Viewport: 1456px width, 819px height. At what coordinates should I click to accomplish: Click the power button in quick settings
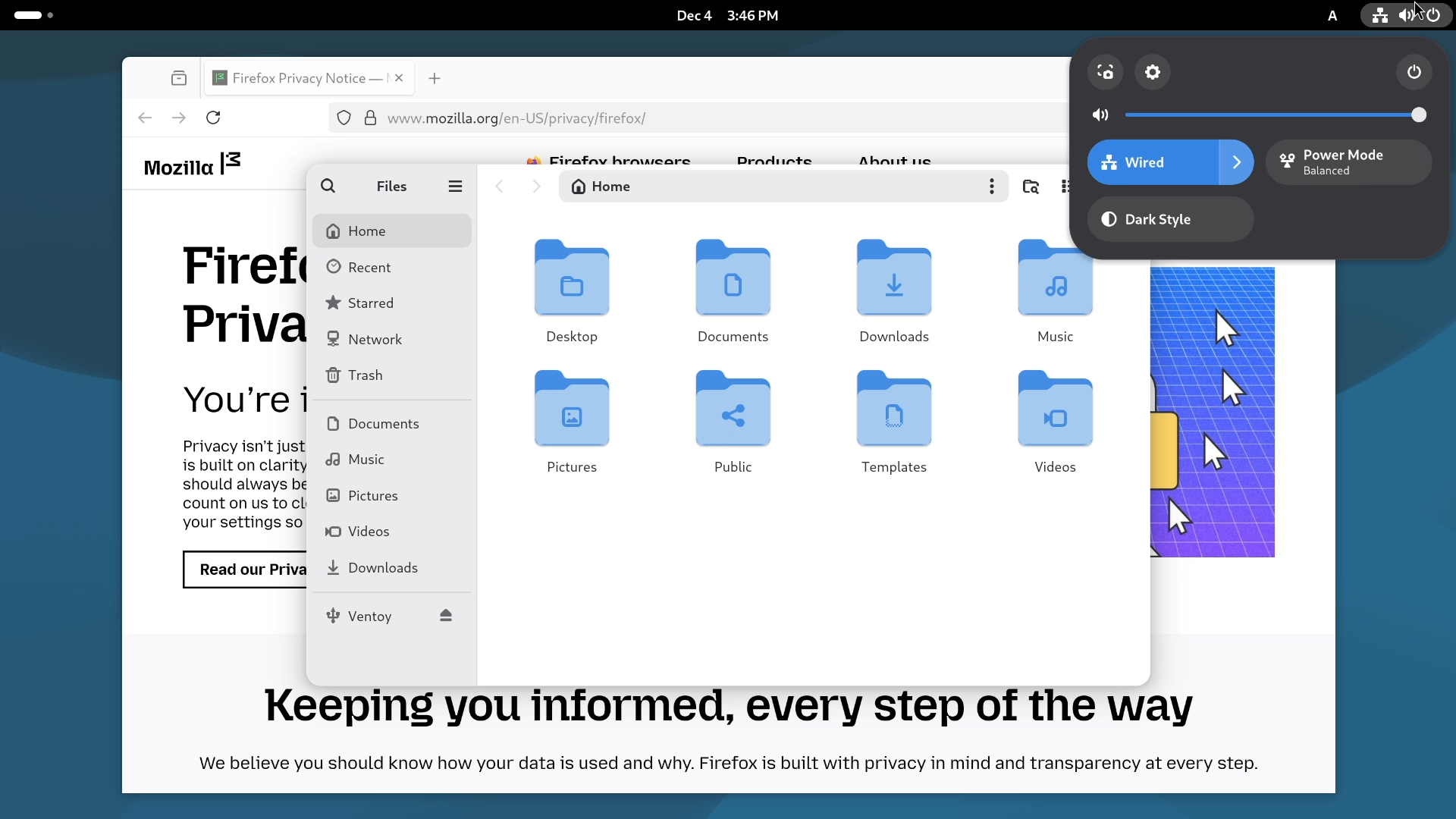point(1414,72)
